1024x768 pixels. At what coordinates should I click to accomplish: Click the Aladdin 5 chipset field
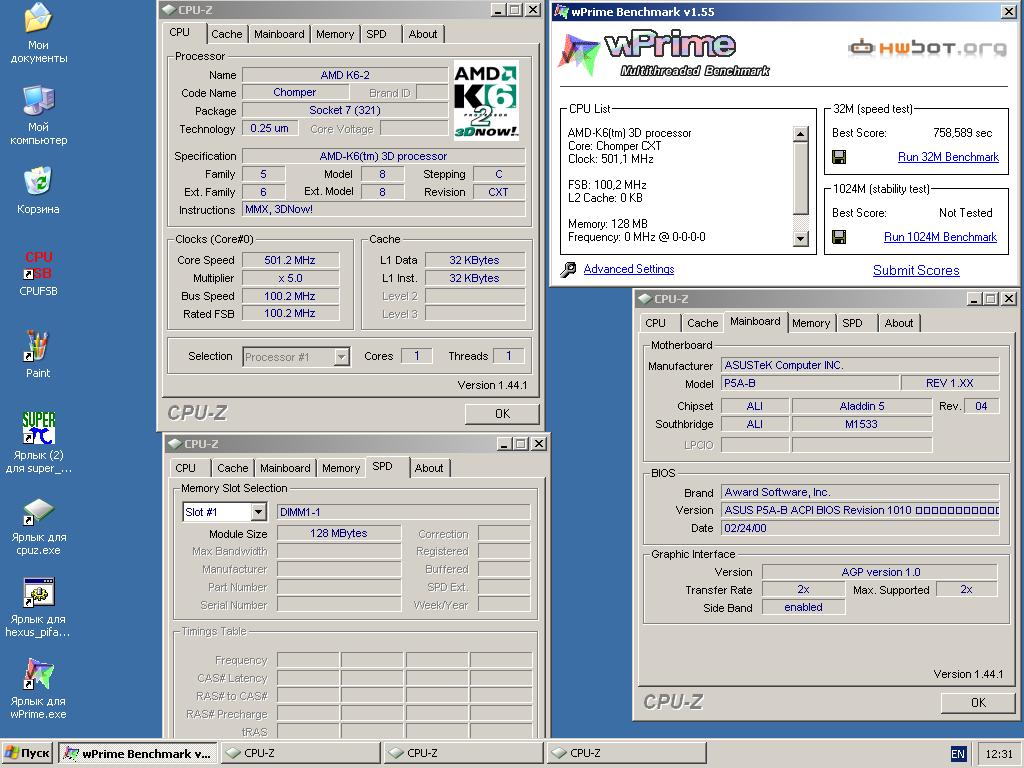(862, 406)
